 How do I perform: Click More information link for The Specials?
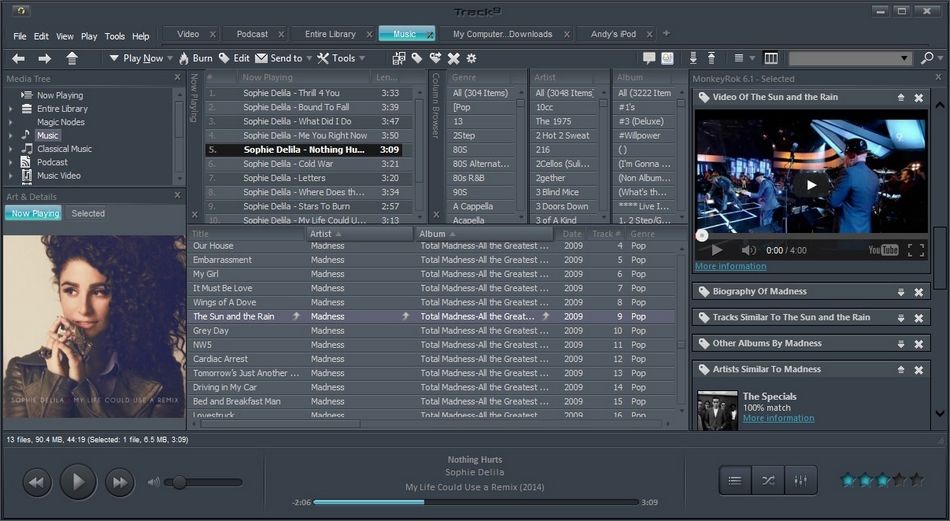779,418
